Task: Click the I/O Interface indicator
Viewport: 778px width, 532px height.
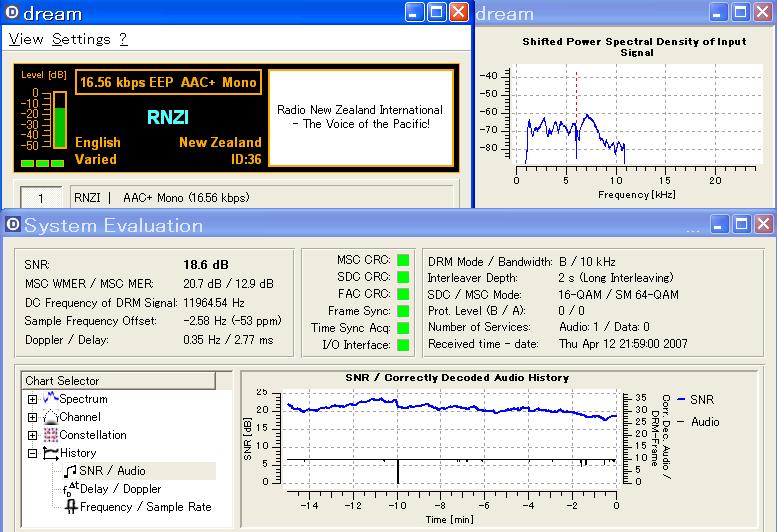Action: tap(403, 345)
